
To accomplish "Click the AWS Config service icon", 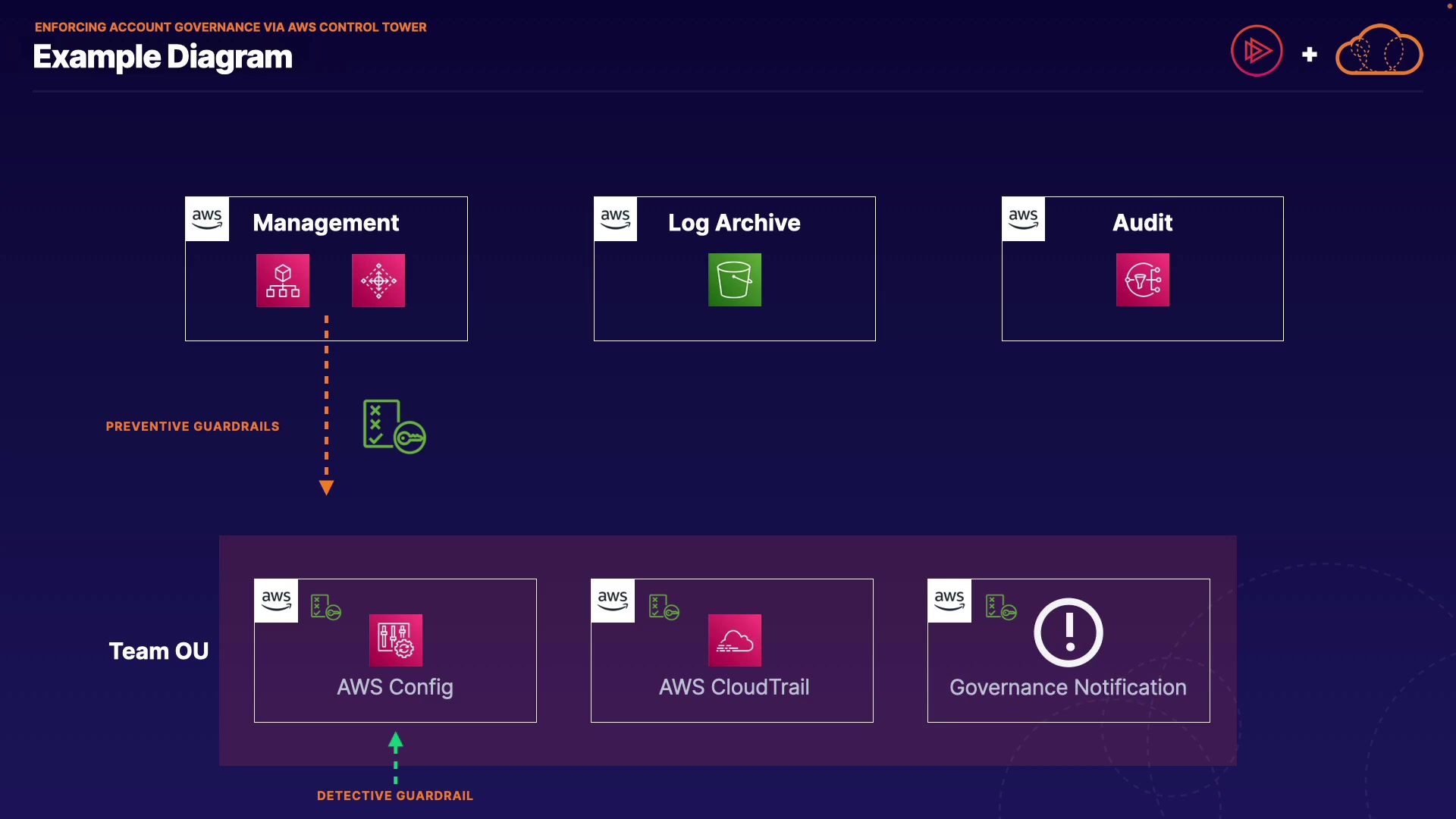I will (x=395, y=640).
